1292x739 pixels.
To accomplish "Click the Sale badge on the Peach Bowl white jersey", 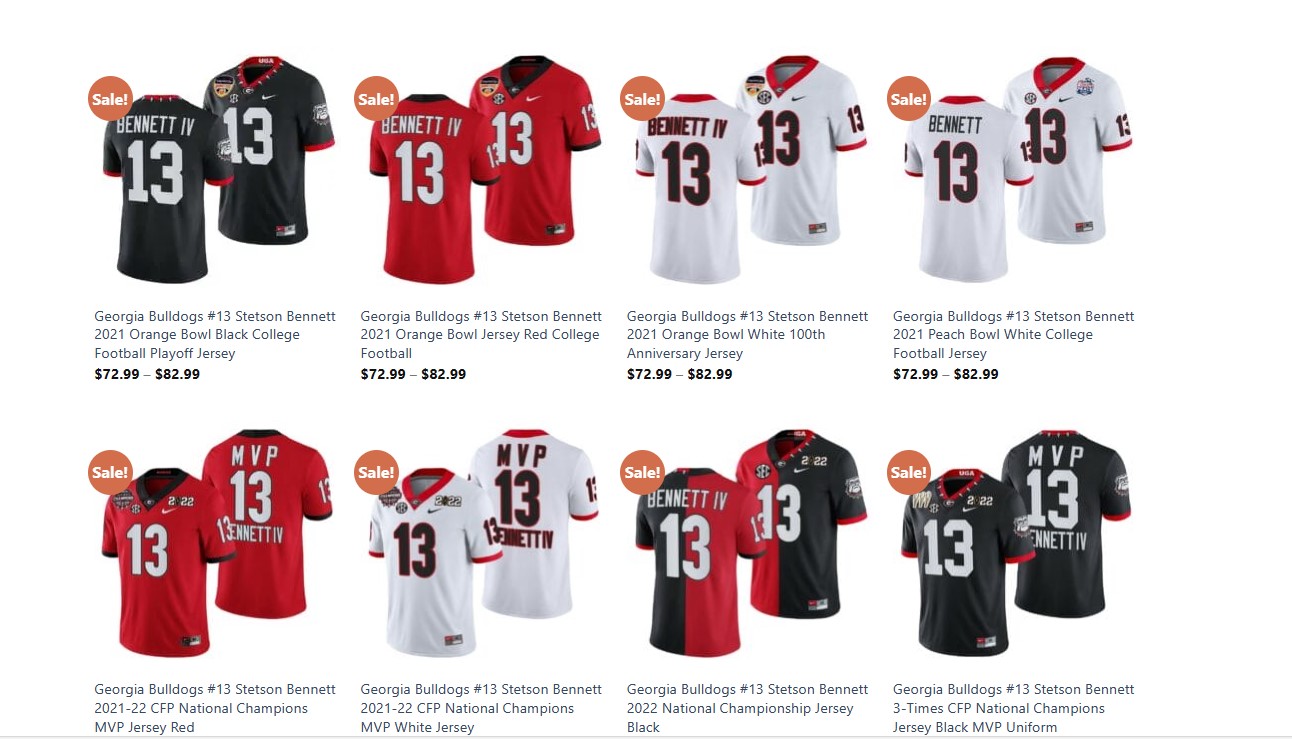I will coord(908,99).
